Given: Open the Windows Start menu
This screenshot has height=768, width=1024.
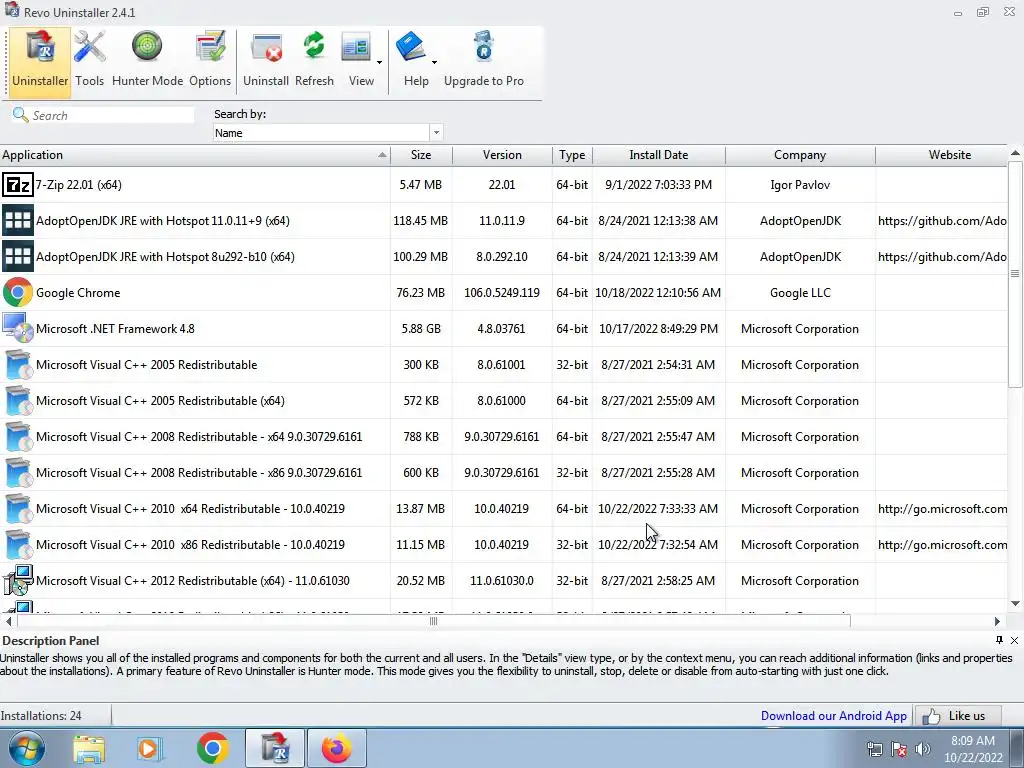Looking at the screenshot, I should coord(26,748).
